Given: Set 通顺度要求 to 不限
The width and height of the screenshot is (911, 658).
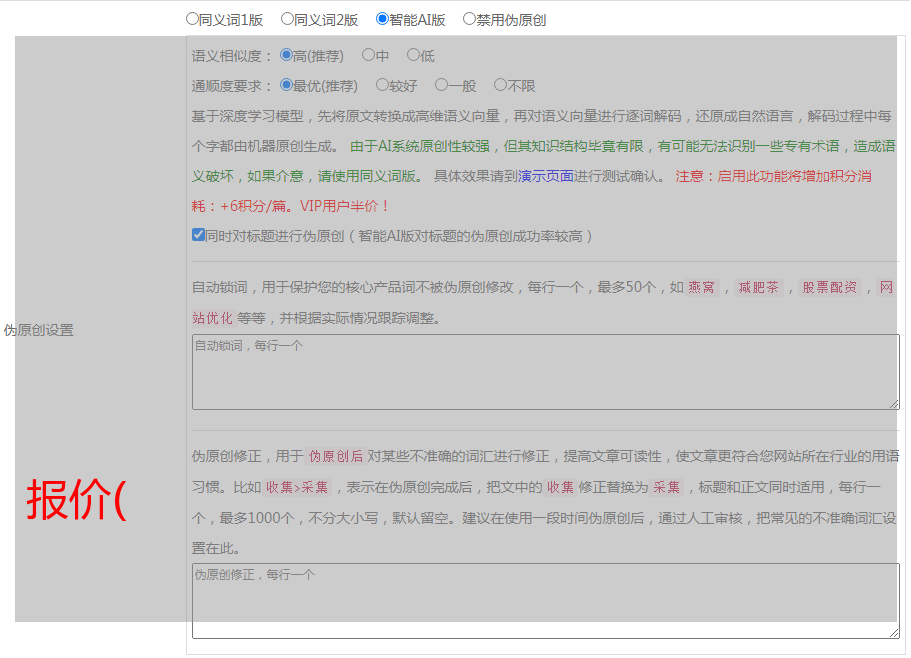Looking at the screenshot, I should pyautogui.click(x=500, y=86).
